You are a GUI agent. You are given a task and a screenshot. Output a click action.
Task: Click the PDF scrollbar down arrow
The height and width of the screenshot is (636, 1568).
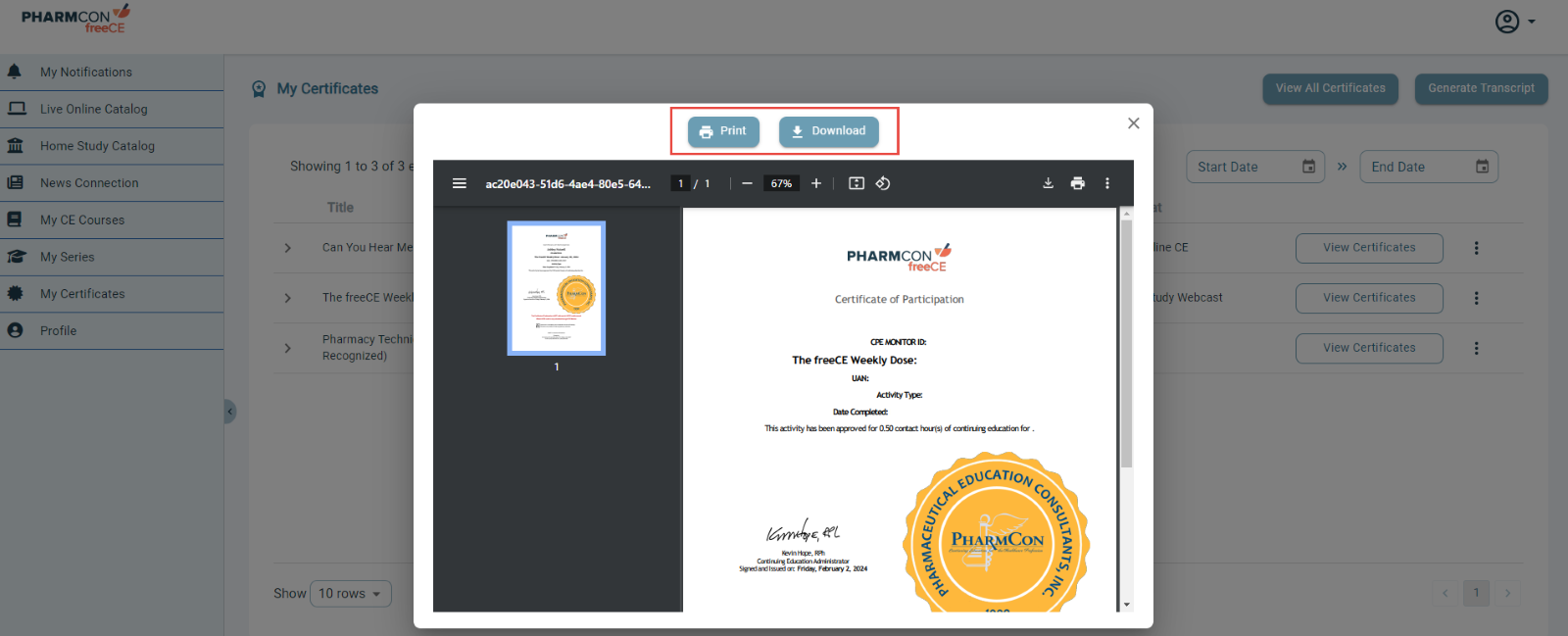click(1126, 605)
